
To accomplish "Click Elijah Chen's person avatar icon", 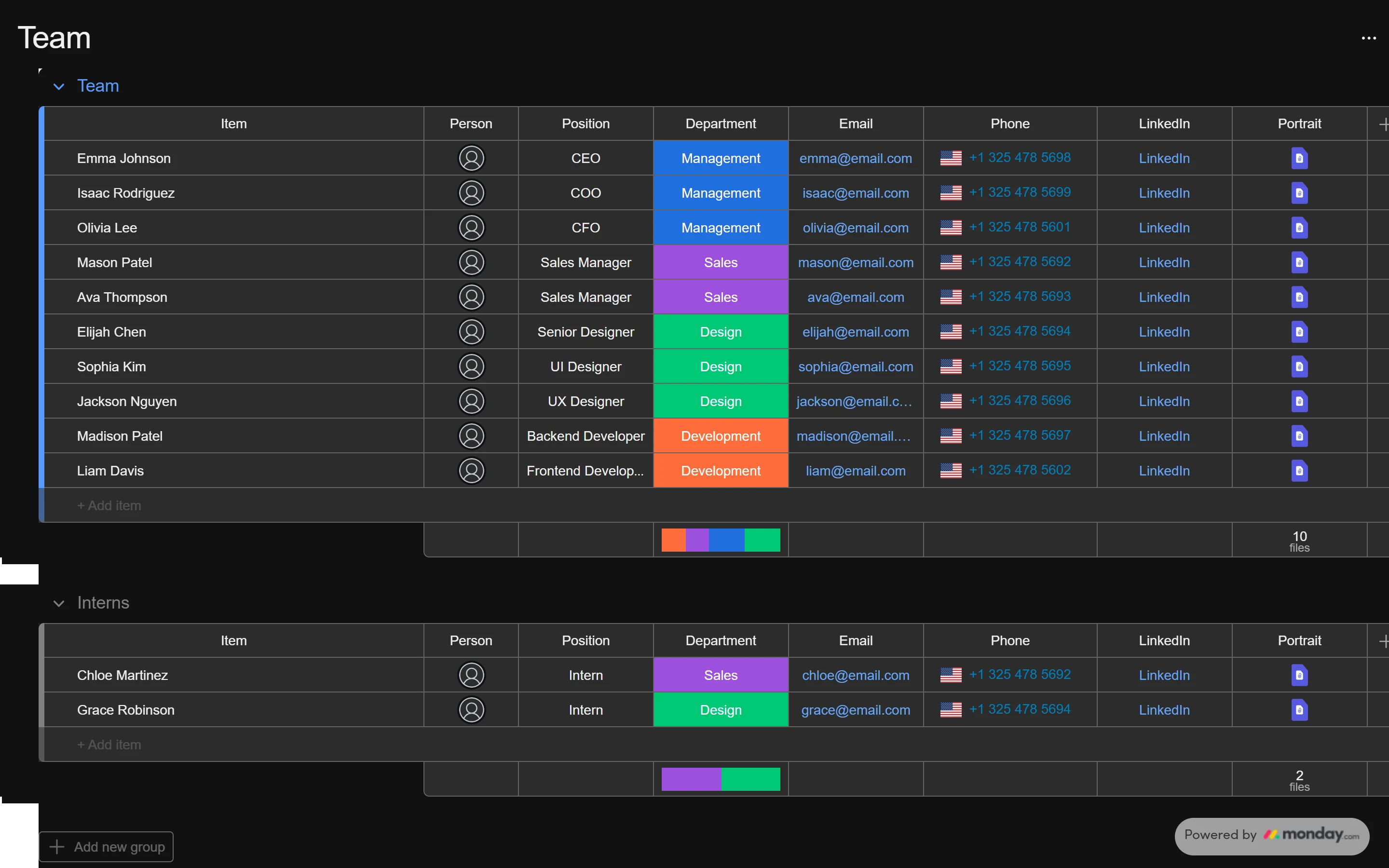I will 471,332.
